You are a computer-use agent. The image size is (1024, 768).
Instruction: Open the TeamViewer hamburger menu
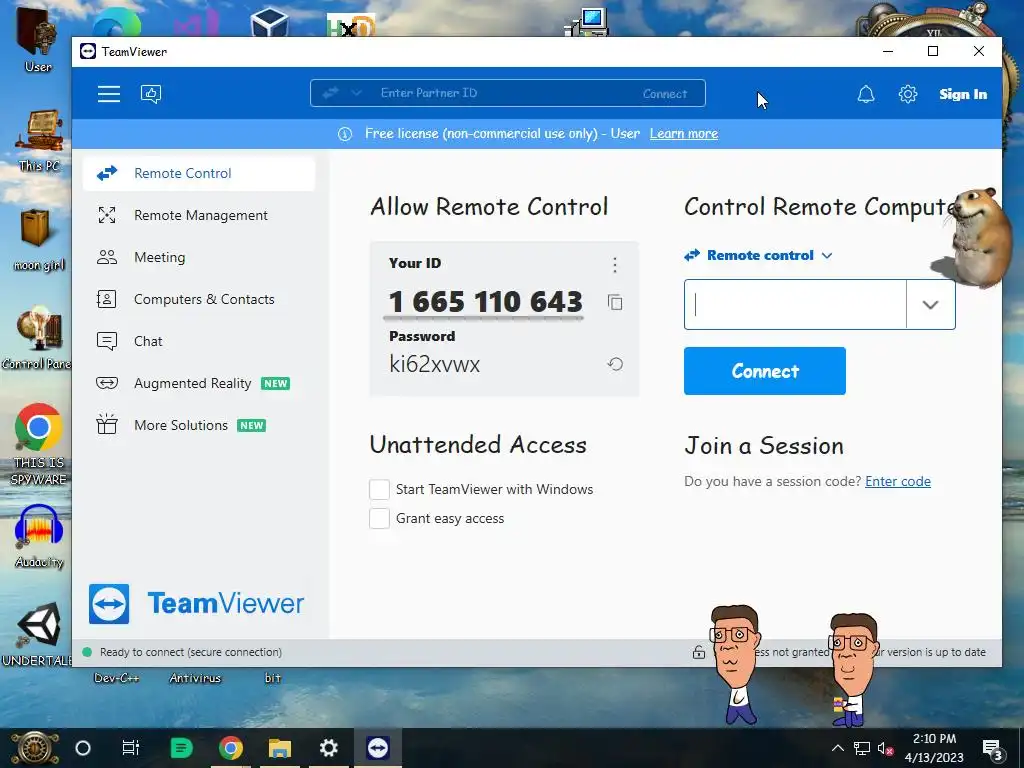coord(108,94)
